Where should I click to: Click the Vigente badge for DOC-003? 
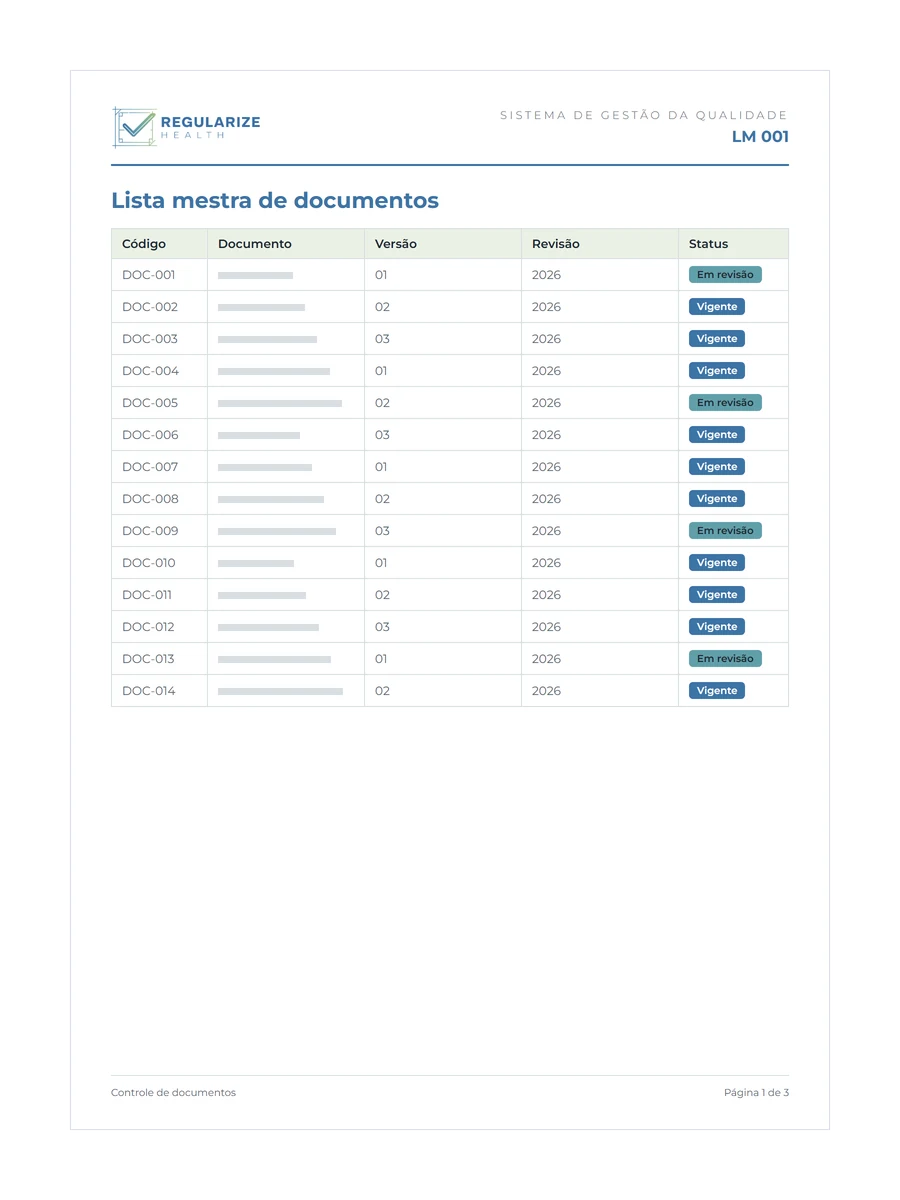[717, 339]
